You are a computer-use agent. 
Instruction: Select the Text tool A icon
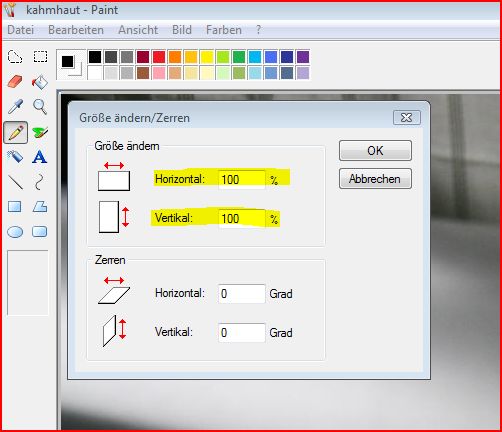[x=40, y=157]
